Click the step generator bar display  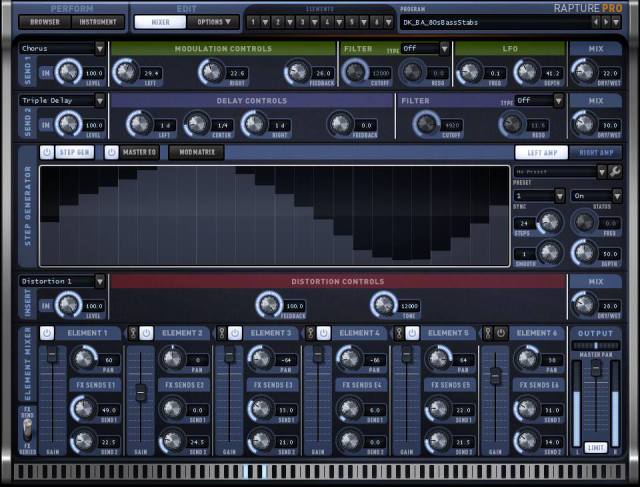(x=274, y=216)
